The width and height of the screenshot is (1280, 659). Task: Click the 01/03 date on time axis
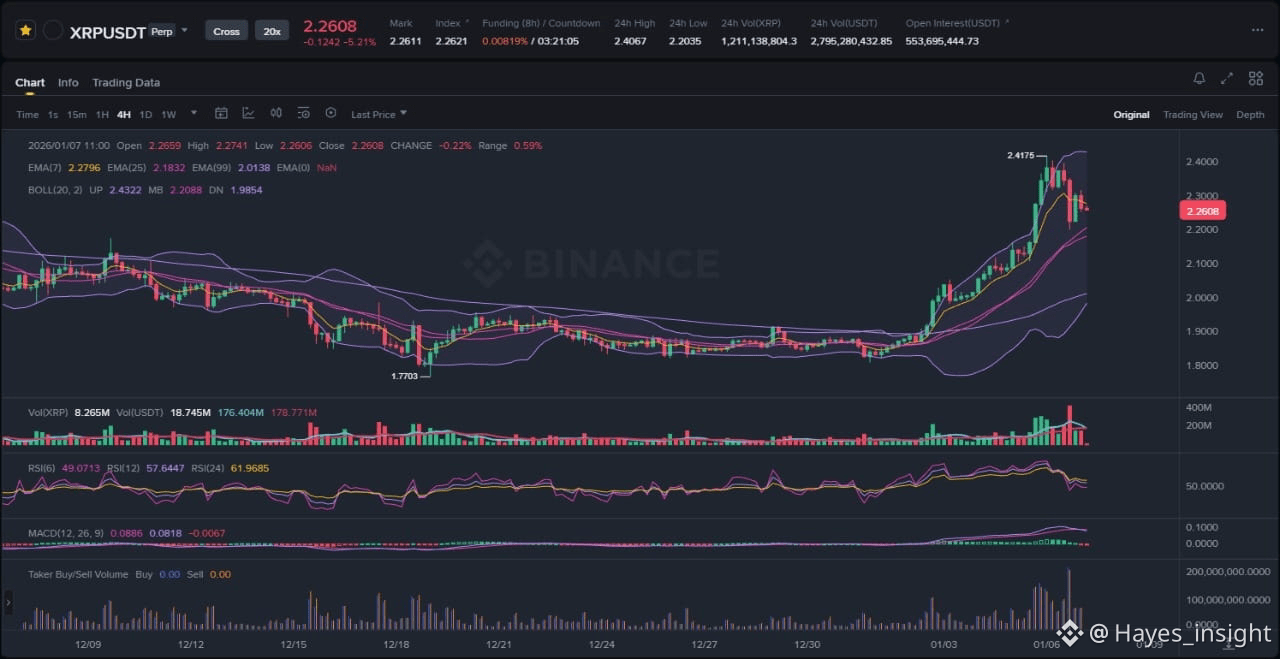pos(943,645)
